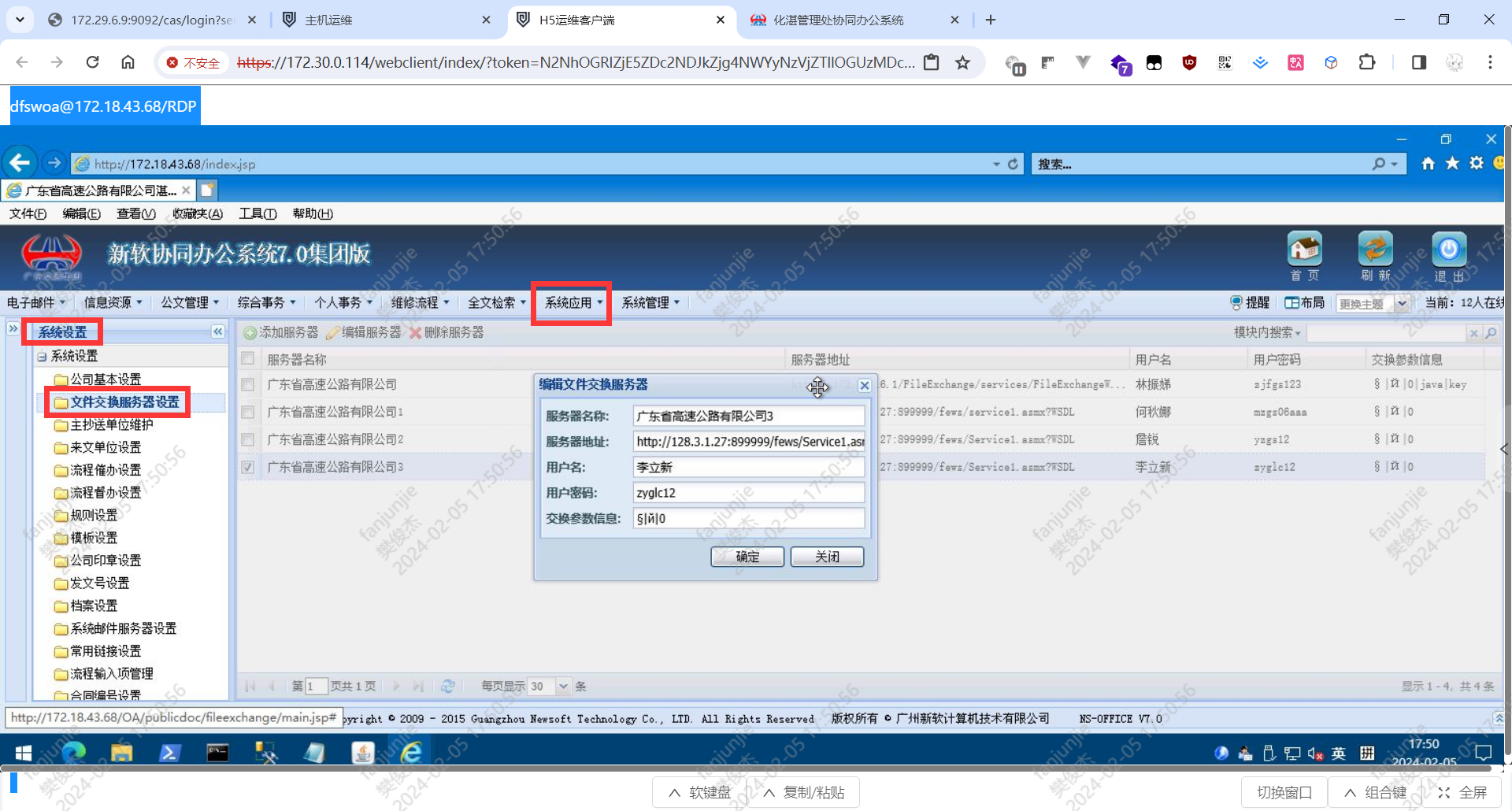This screenshot has width=1512, height=811.
Task: Click the 删除服务器 delete server button
Action: pos(447,332)
